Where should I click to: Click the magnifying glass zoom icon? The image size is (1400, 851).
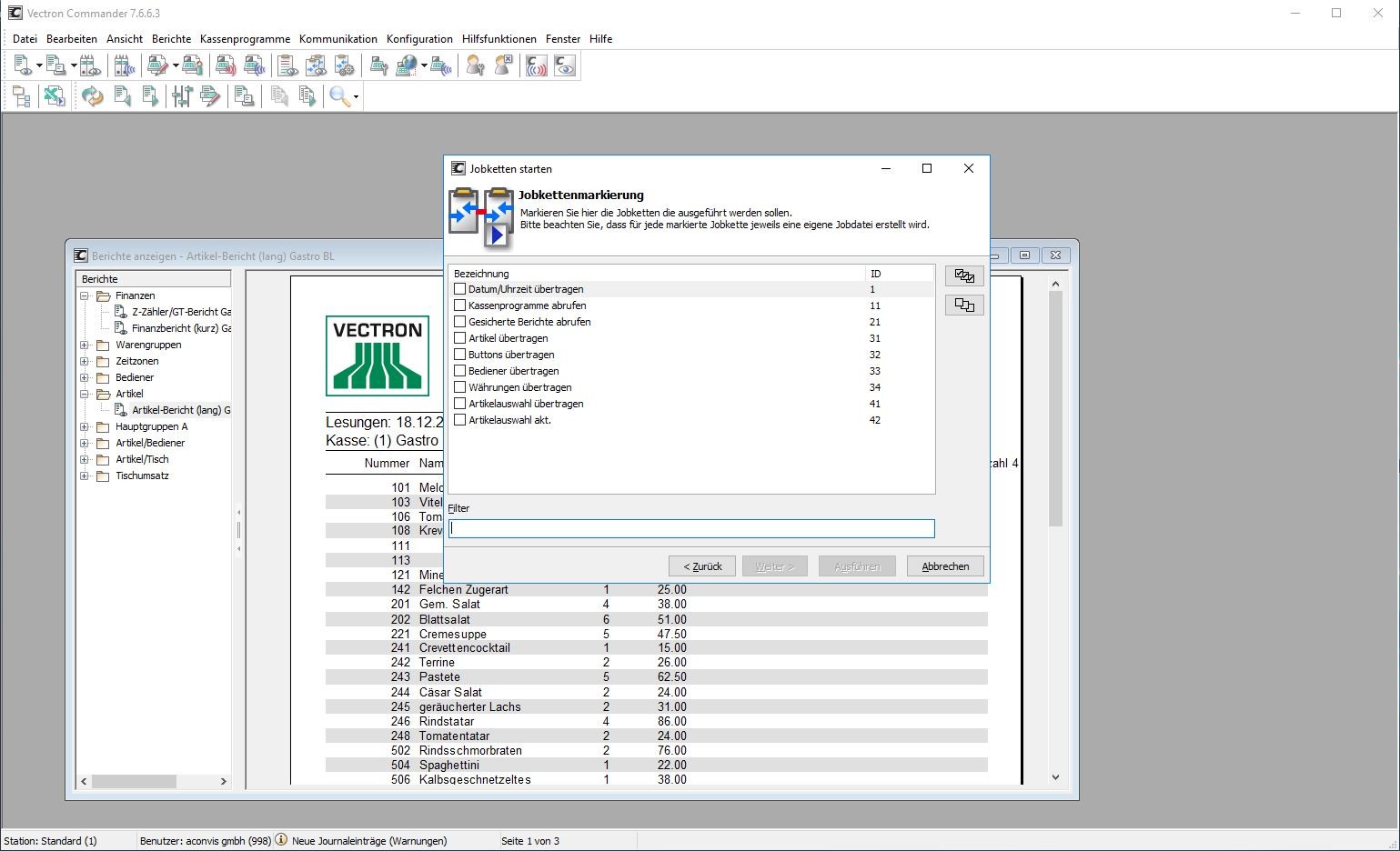tap(338, 96)
